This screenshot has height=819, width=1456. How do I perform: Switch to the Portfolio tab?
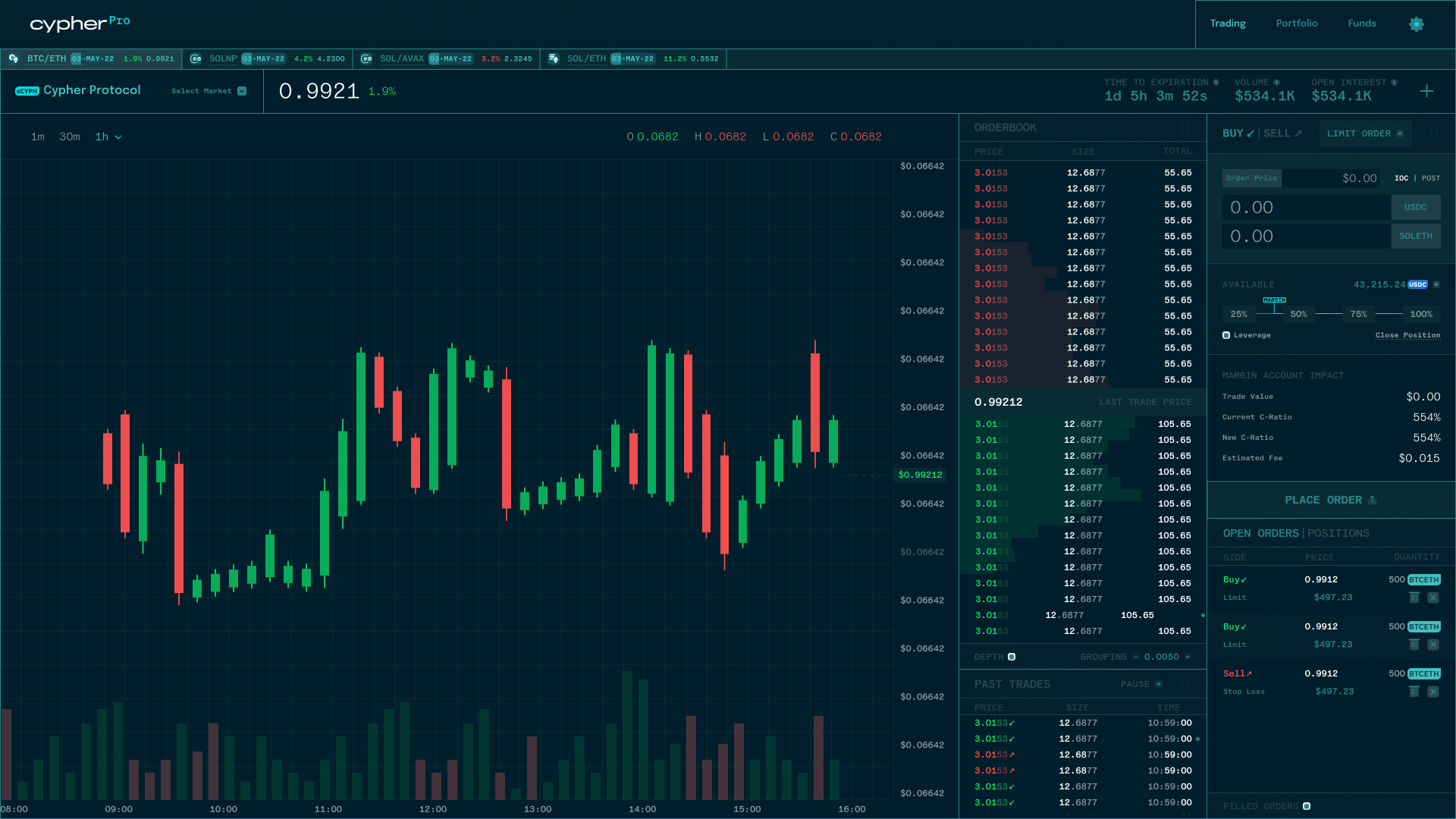tap(1296, 24)
